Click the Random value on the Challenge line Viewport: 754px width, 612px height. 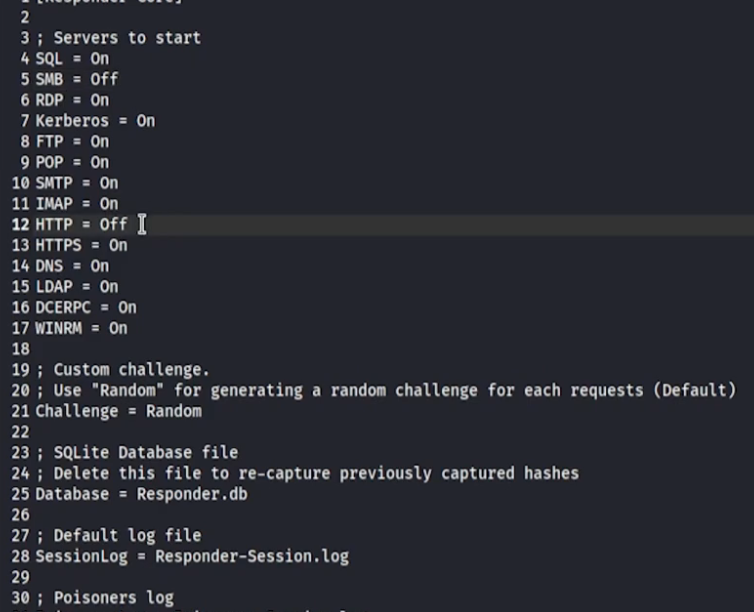point(173,411)
